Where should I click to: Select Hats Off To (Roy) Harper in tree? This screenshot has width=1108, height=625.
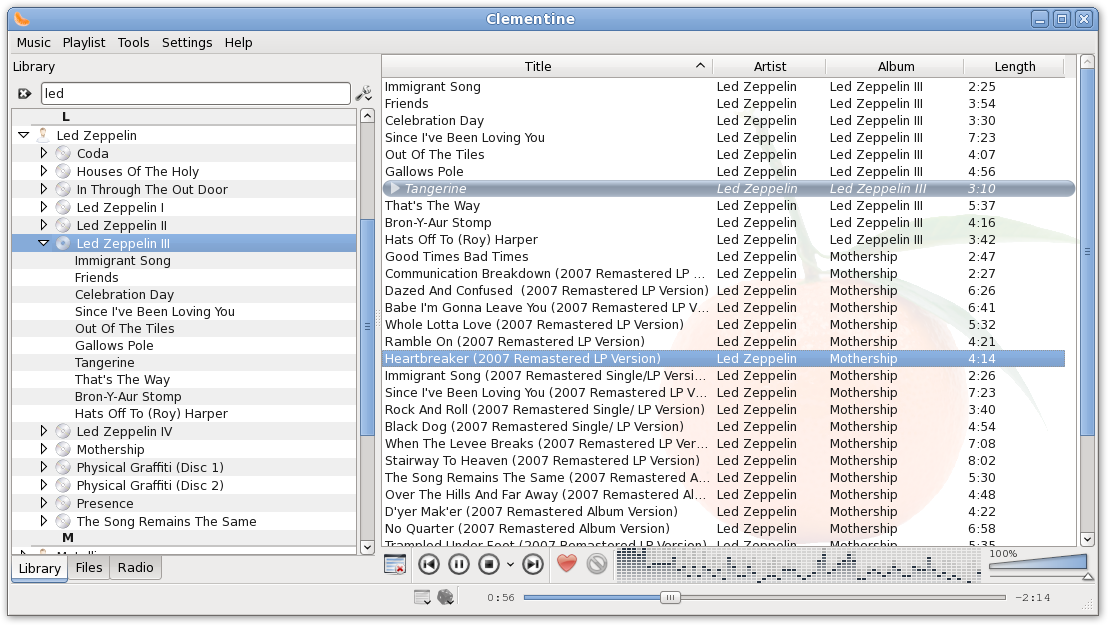coord(151,414)
